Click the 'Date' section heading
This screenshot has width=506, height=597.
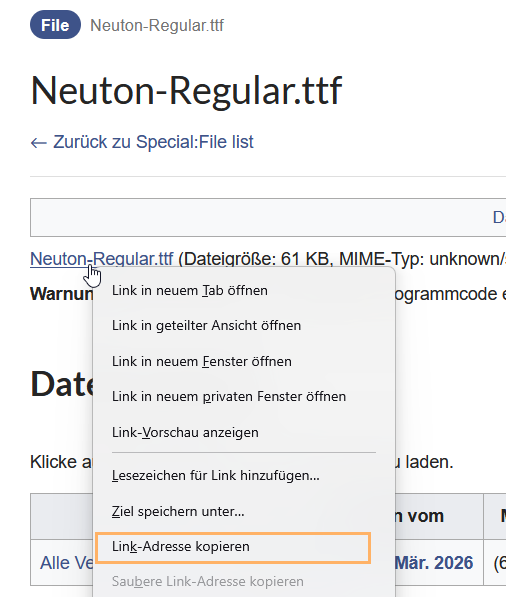pyautogui.click(x=62, y=384)
